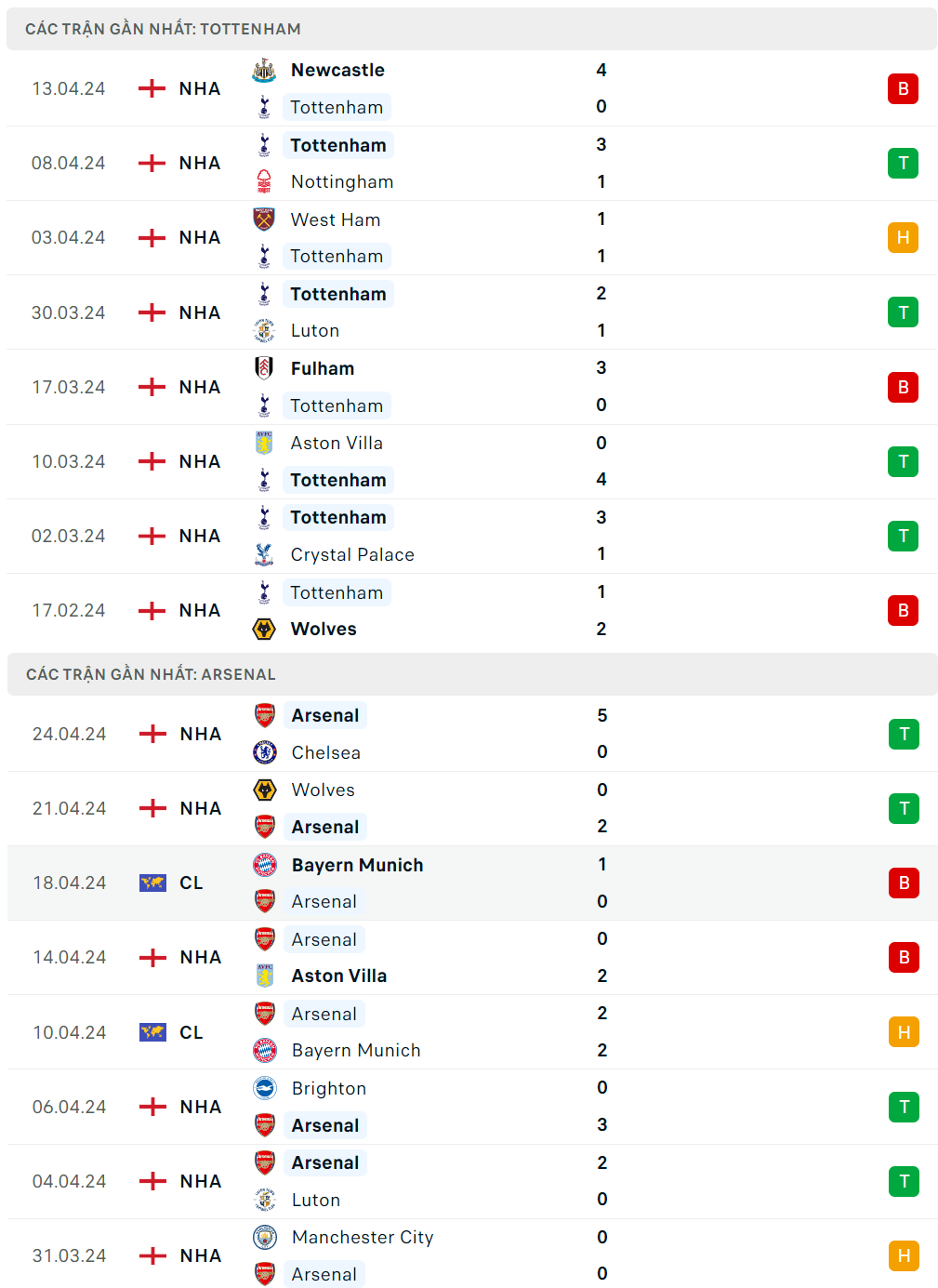
Task: Click green T badge for Arsenal vs Chelsea
Action: pos(904,734)
